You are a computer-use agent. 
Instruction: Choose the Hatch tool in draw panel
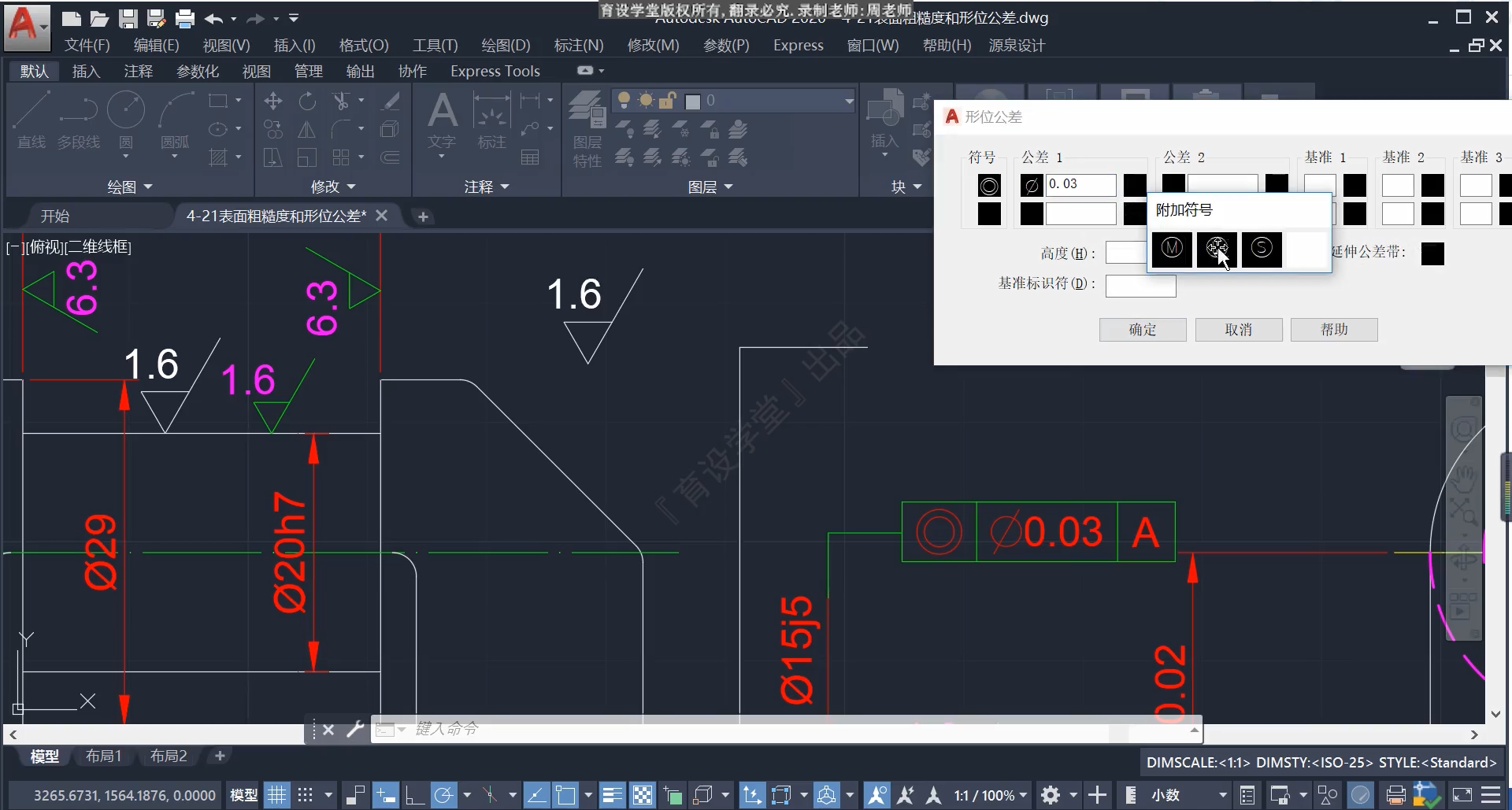pos(218,157)
